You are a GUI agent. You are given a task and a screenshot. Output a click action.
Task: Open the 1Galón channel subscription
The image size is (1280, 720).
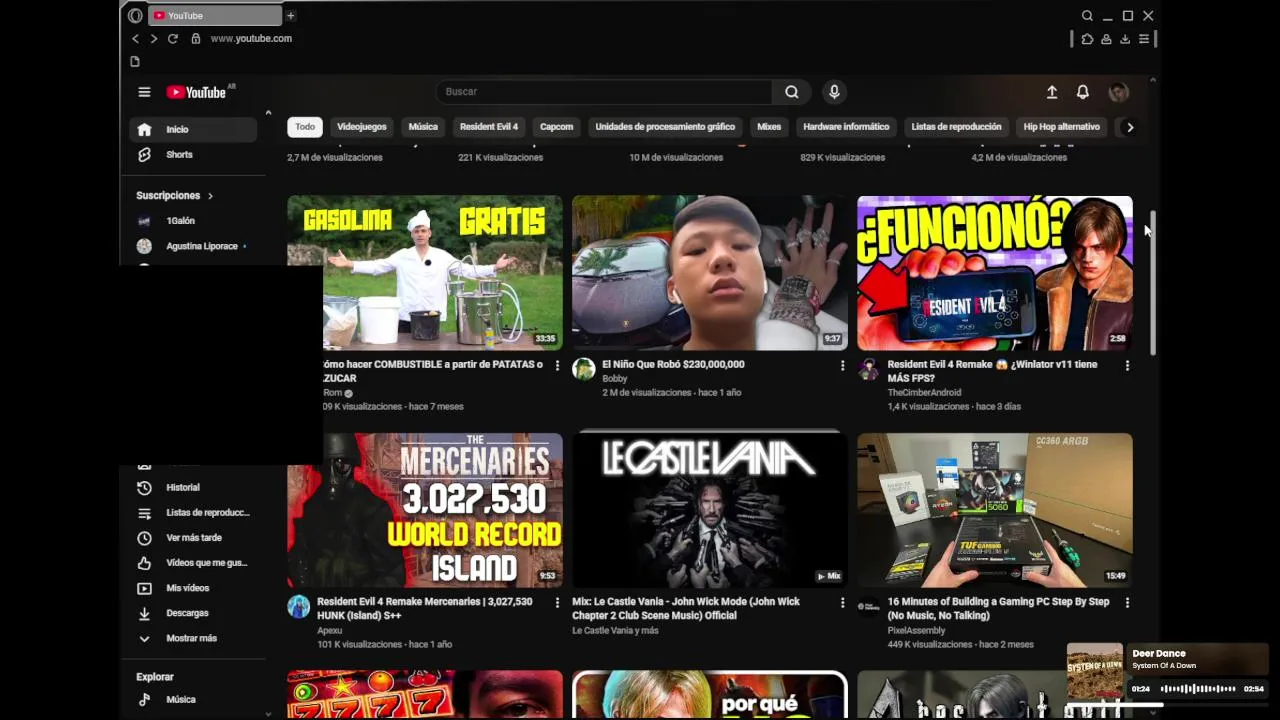point(193,221)
